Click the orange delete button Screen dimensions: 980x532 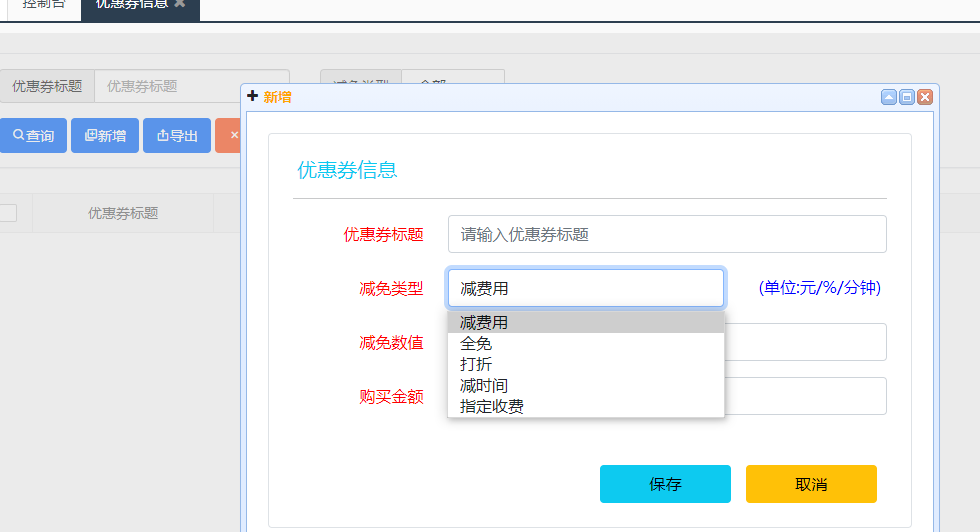tap(229, 135)
